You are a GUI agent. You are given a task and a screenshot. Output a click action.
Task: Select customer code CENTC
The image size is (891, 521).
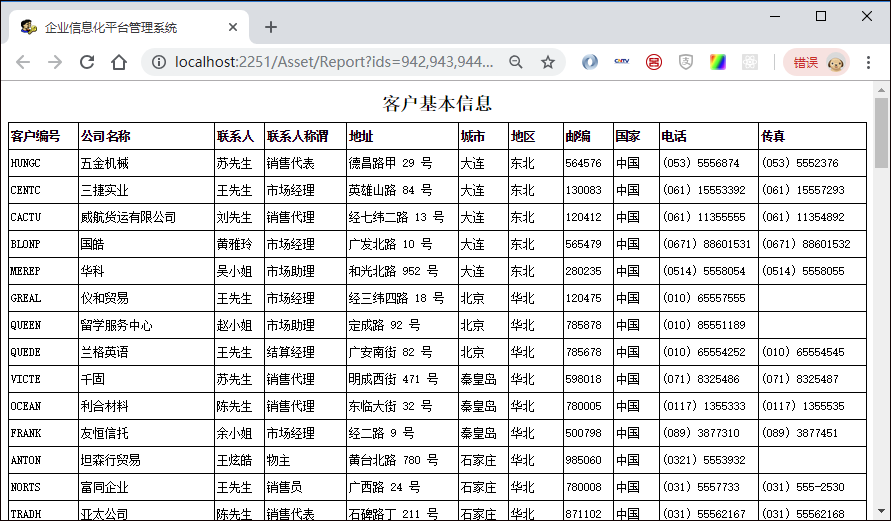[26, 190]
